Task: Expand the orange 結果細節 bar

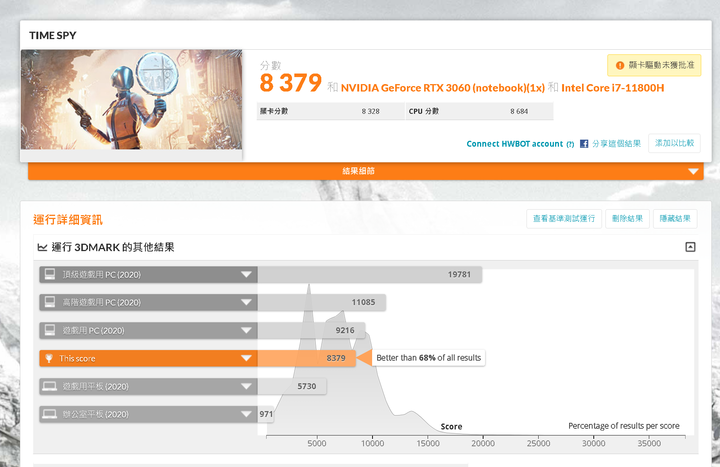Action: pyautogui.click(x=366, y=171)
